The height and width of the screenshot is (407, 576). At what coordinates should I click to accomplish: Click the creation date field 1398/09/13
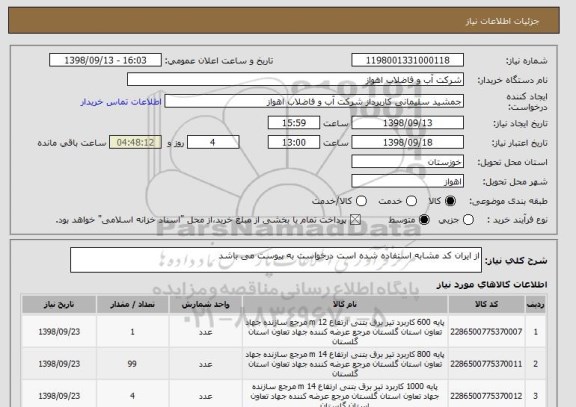tap(407, 123)
